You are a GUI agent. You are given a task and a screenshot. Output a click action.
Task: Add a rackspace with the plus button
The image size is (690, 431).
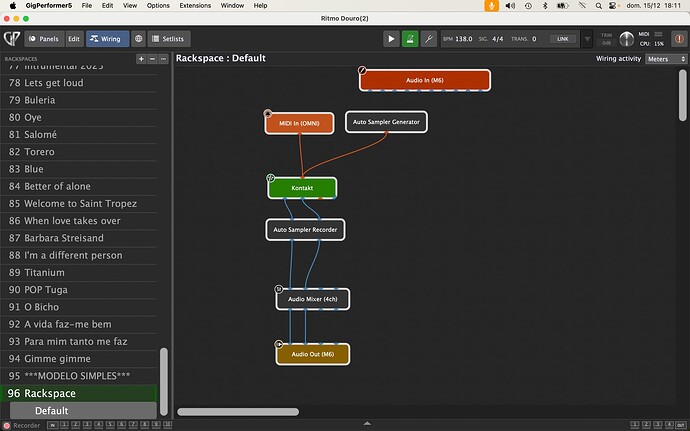pos(141,59)
